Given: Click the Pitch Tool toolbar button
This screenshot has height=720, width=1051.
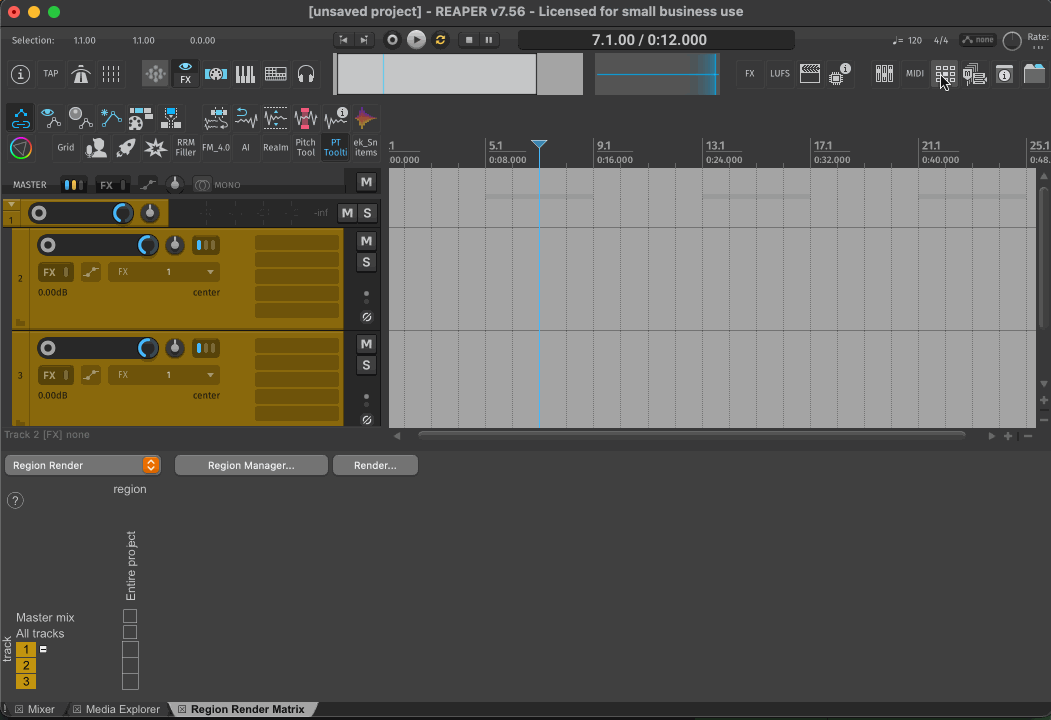Looking at the screenshot, I should pyautogui.click(x=306, y=147).
